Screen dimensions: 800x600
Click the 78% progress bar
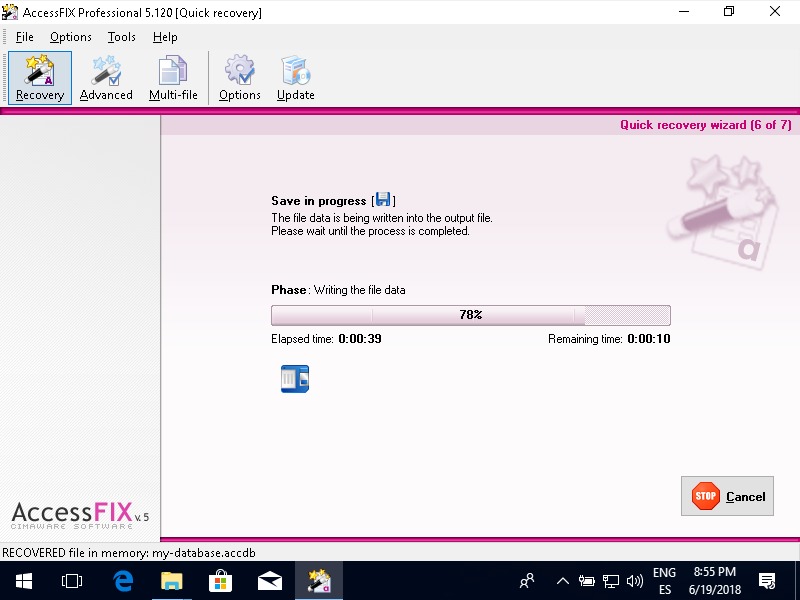[x=470, y=315]
